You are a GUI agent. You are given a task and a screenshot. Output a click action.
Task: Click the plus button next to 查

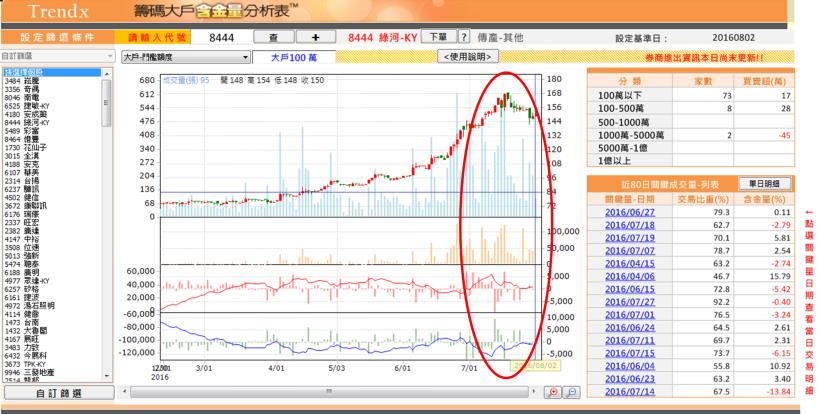[x=316, y=37]
